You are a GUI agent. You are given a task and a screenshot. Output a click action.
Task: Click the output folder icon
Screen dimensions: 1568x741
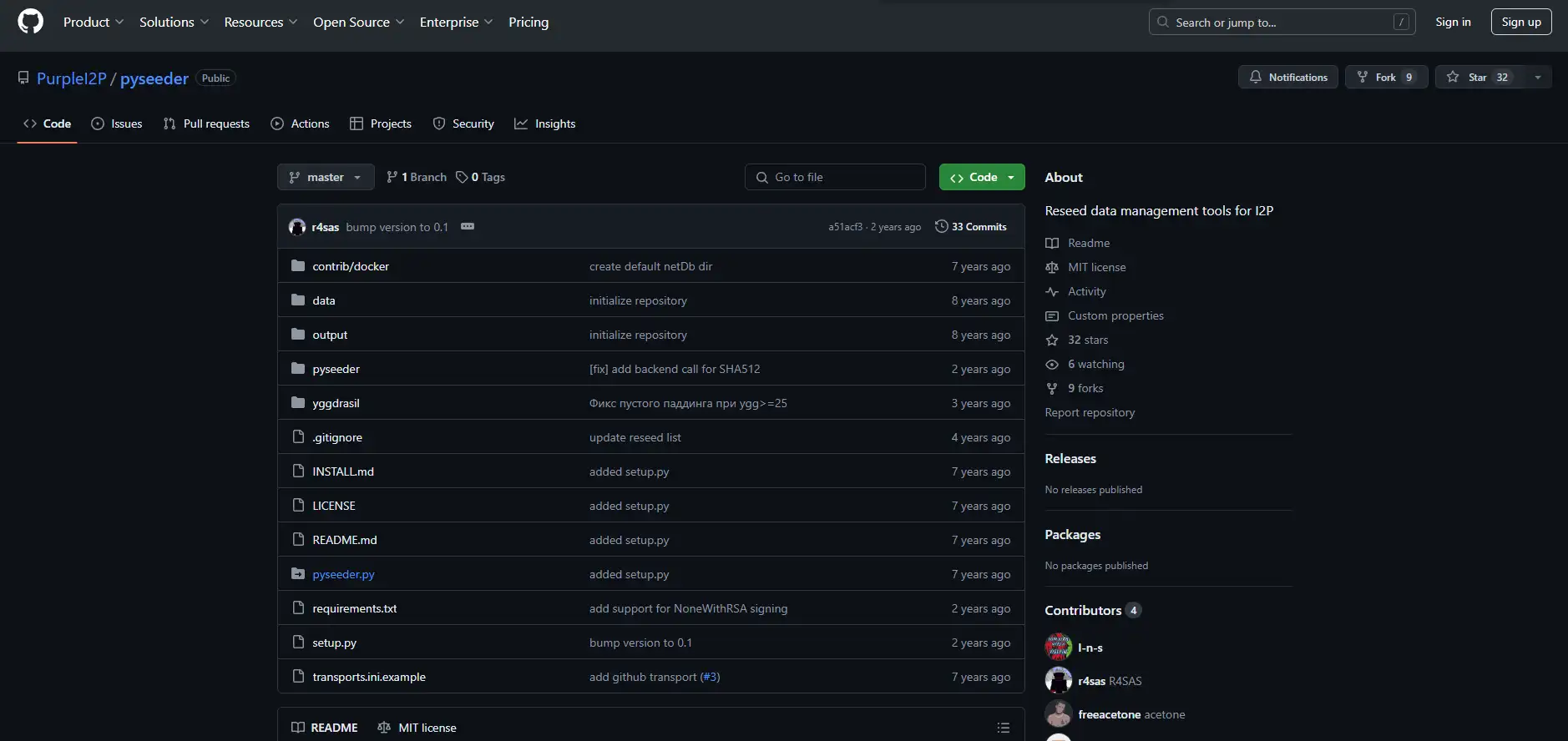[298, 335]
